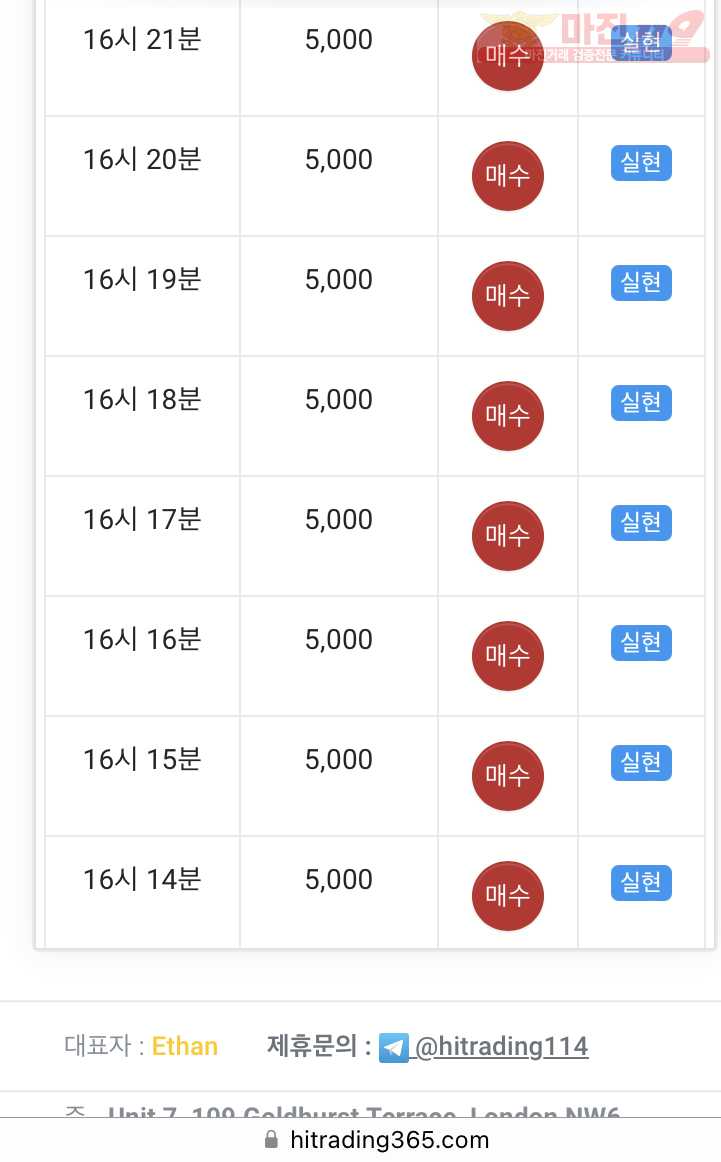
Task: Click the lock icon beside the URL
Action: click(x=271, y=1139)
